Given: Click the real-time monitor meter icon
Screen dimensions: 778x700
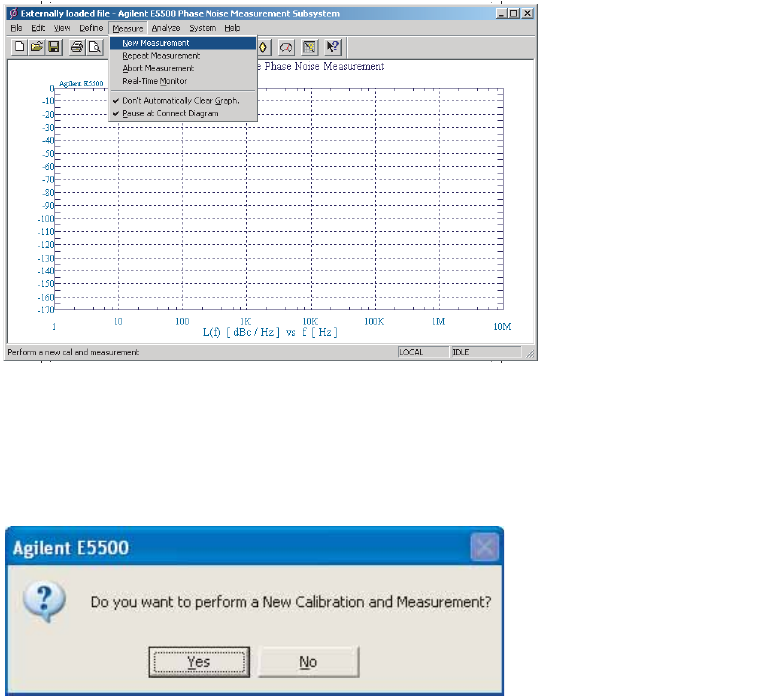Looking at the screenshot, I should [x=286, y=48].
